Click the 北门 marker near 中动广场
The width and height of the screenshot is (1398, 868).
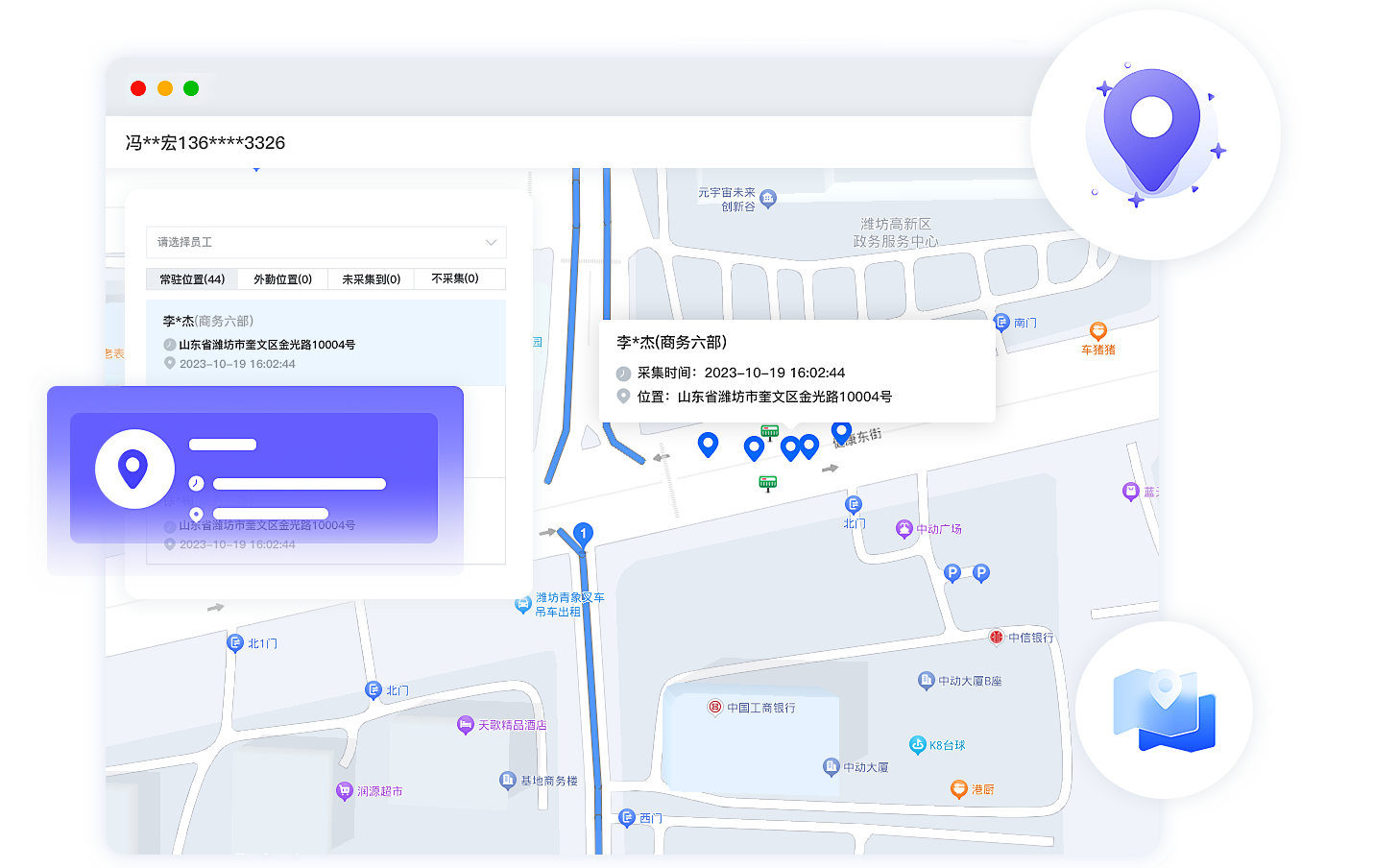853,504
